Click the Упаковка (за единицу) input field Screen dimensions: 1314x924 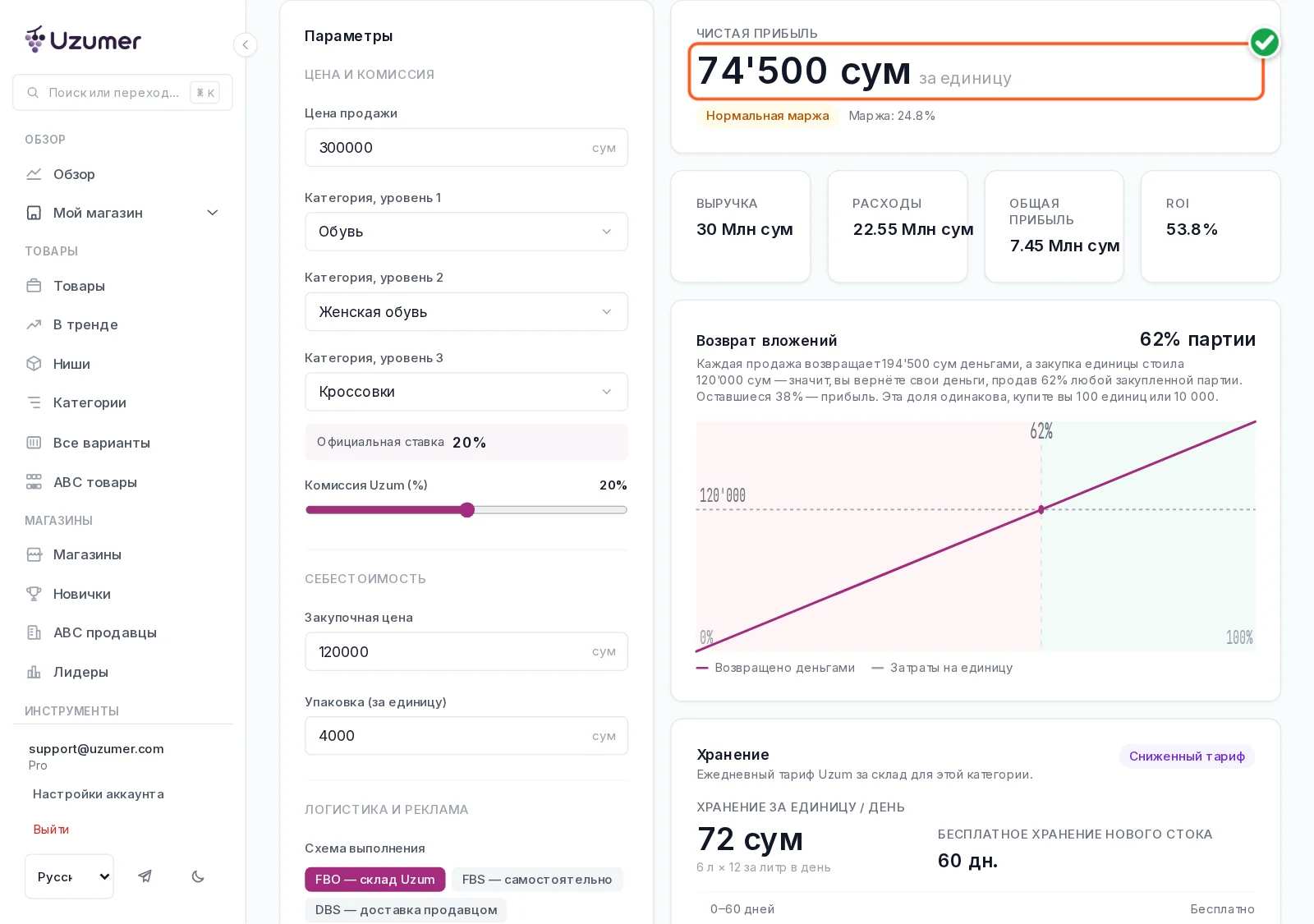(466, 736)
